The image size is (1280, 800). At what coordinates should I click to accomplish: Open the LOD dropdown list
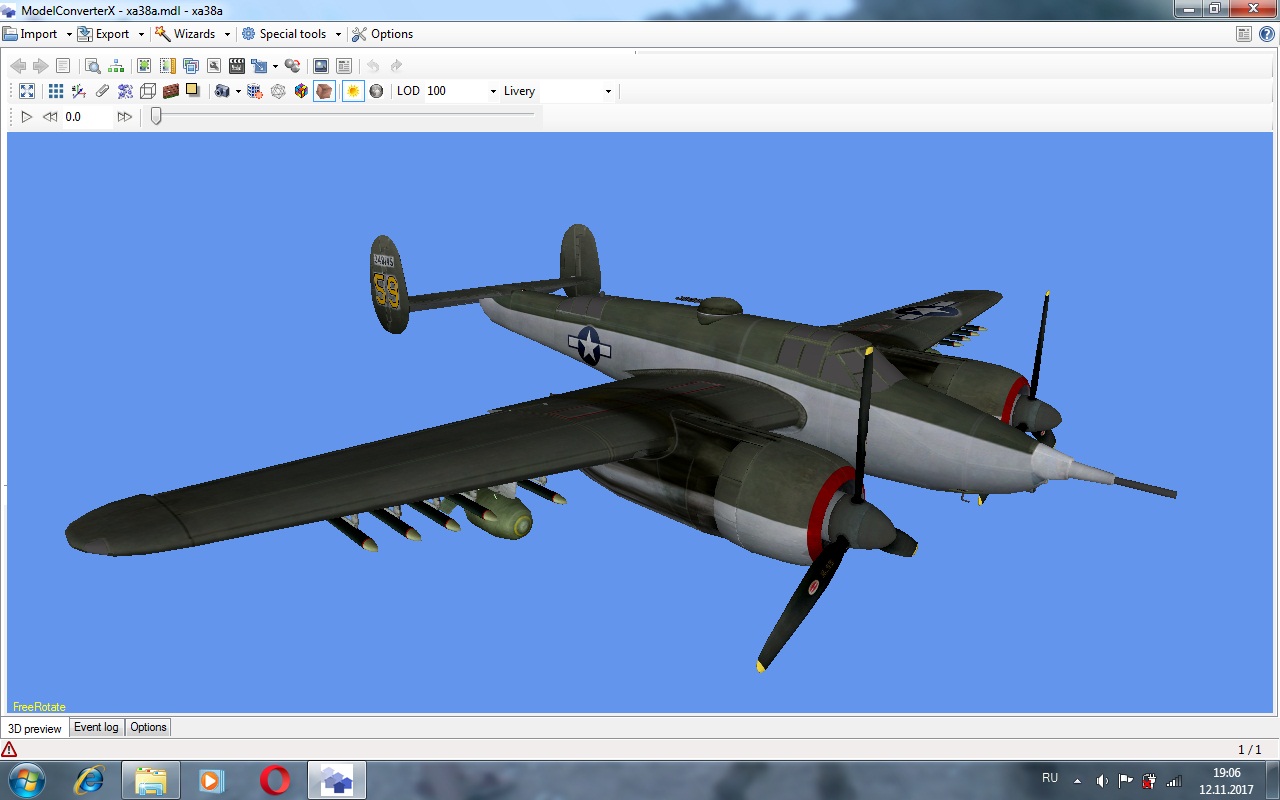point(493,91)
